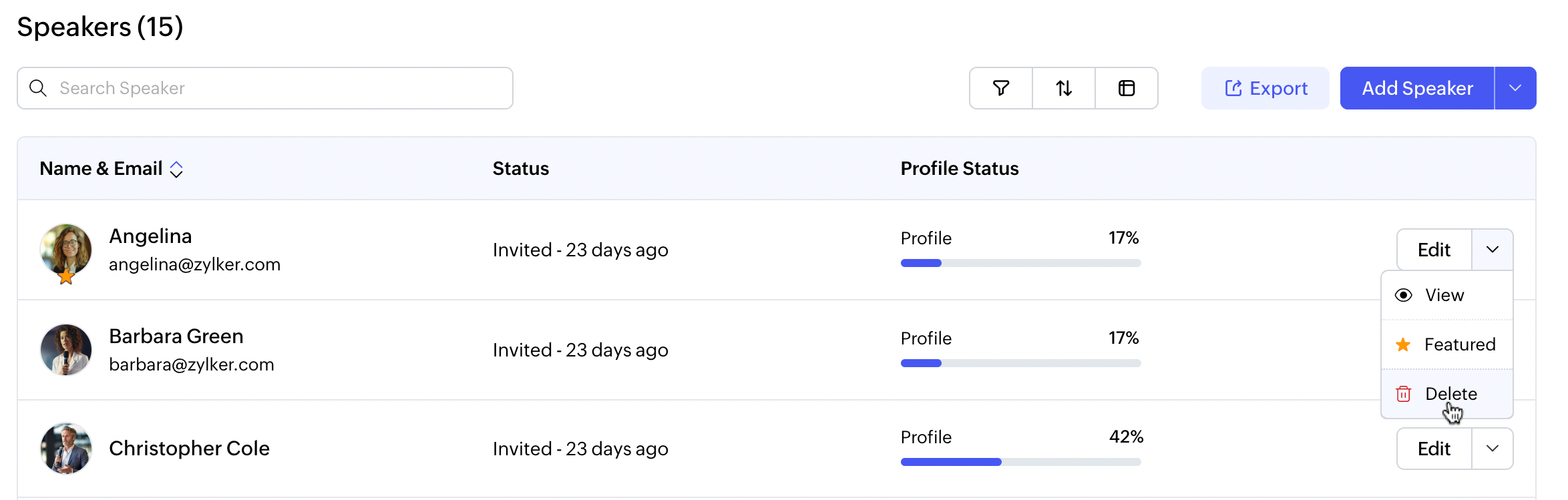This screenshot has width=1568, height=500.
Task: Select View from the context menu
Action: 1444,295
